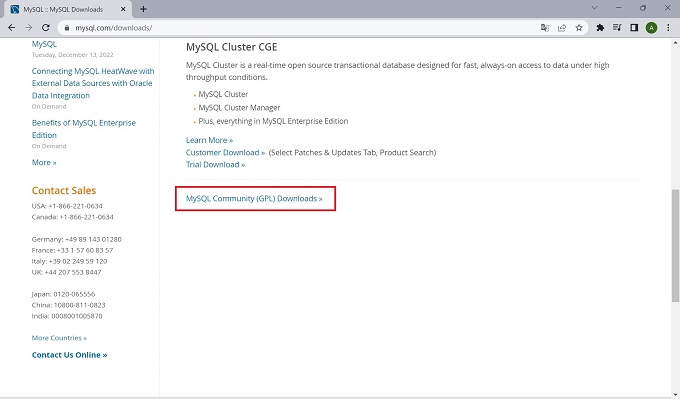Open Learn More link for Cluster CGE
The image size is (680, 399).
[209, 140]
